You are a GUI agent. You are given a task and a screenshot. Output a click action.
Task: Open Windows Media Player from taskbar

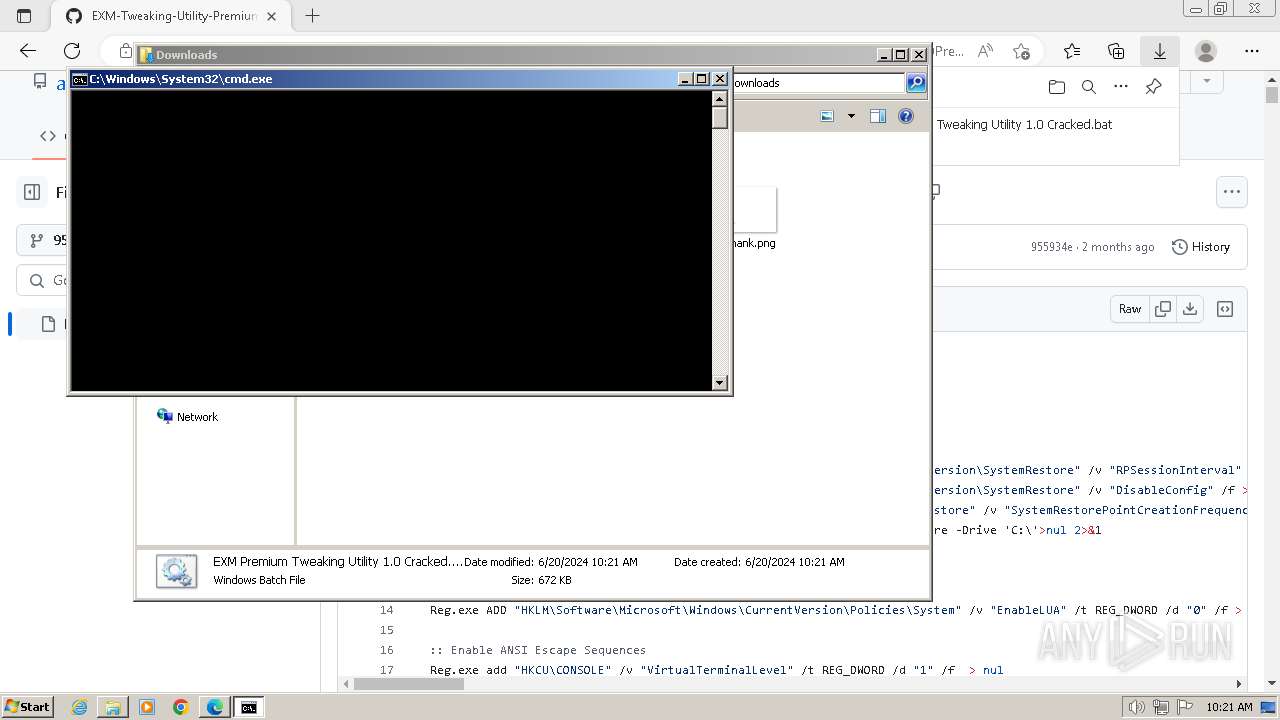[x=147, y=707]
